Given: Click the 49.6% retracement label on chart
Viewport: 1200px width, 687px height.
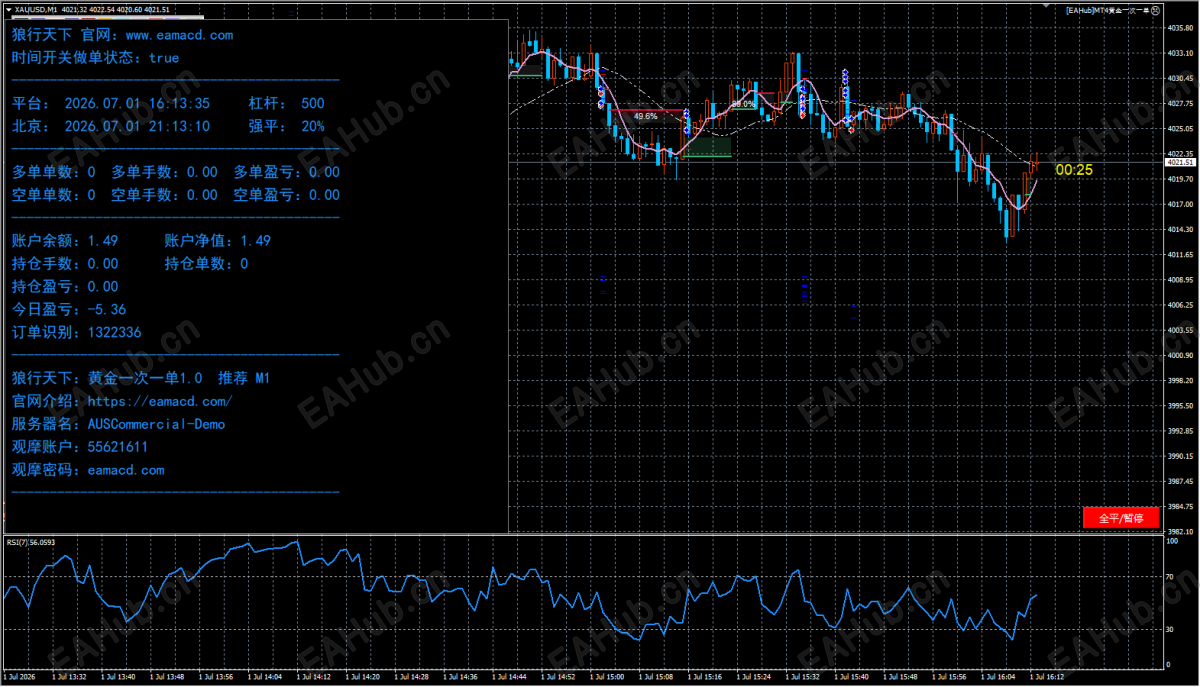Looking at the screenshot, I should point(646,116).
